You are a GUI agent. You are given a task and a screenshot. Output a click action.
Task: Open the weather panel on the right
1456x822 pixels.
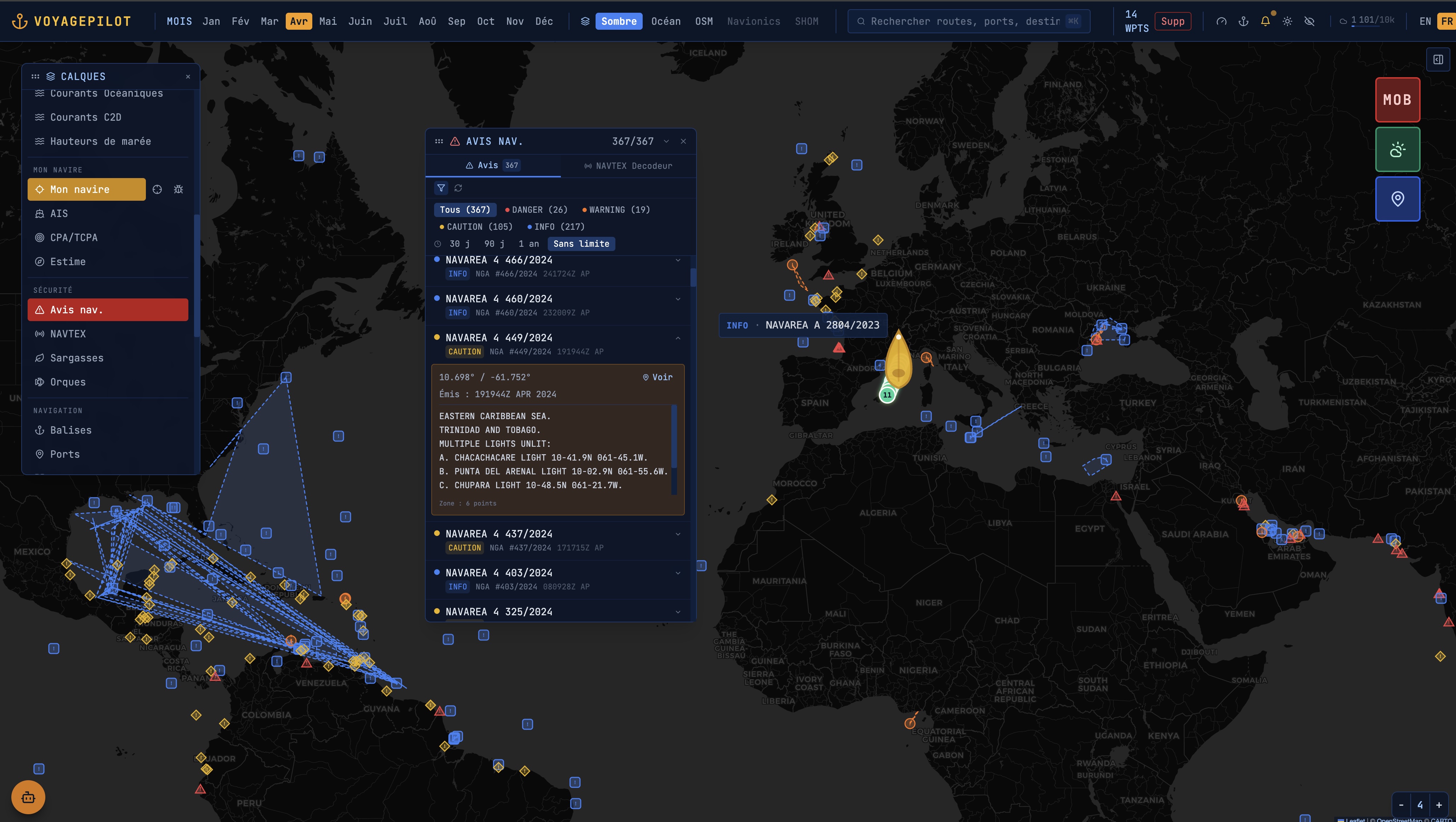[1398, 149]
